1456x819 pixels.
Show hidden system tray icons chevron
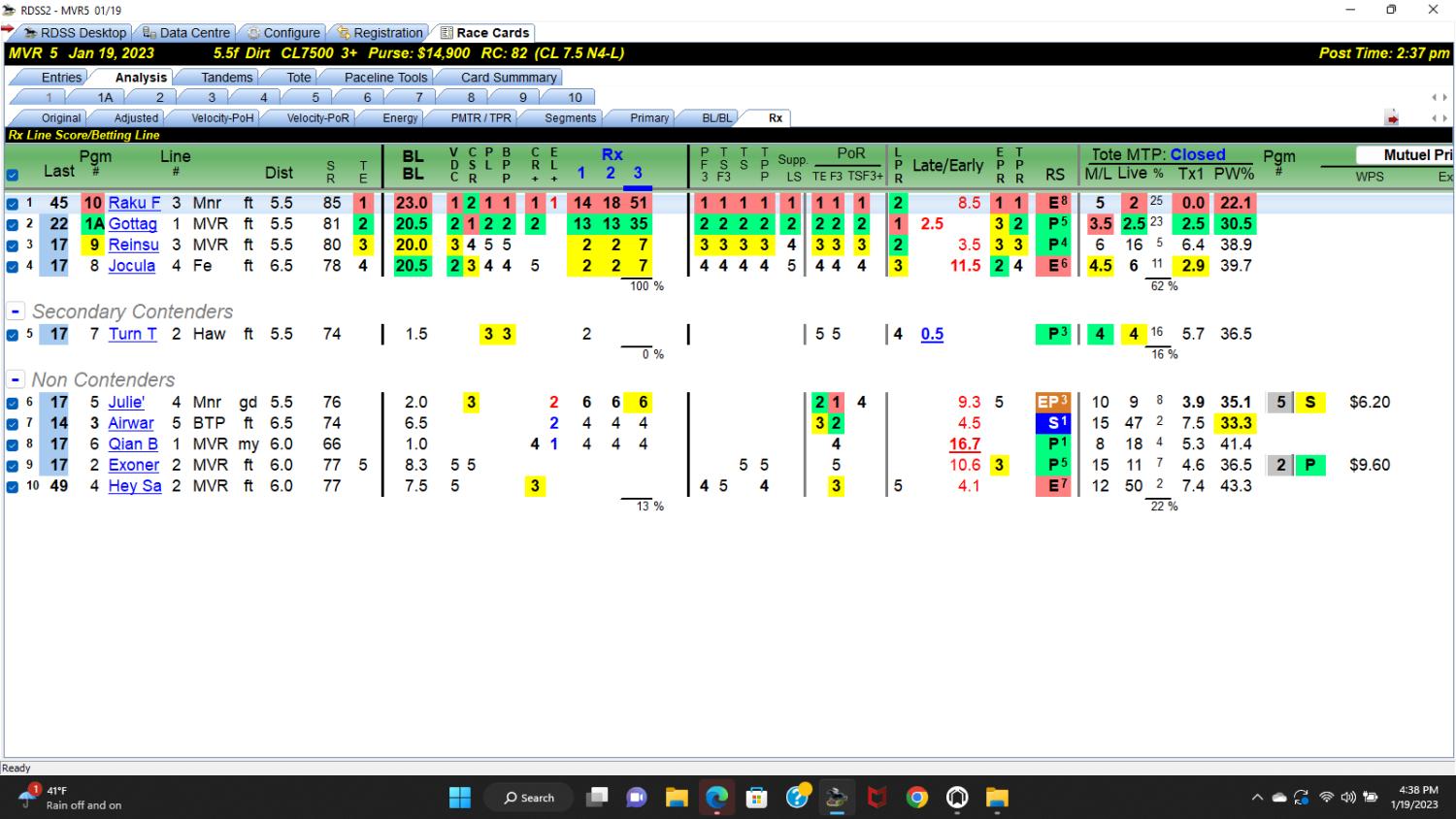click(x=1257, y=798)
